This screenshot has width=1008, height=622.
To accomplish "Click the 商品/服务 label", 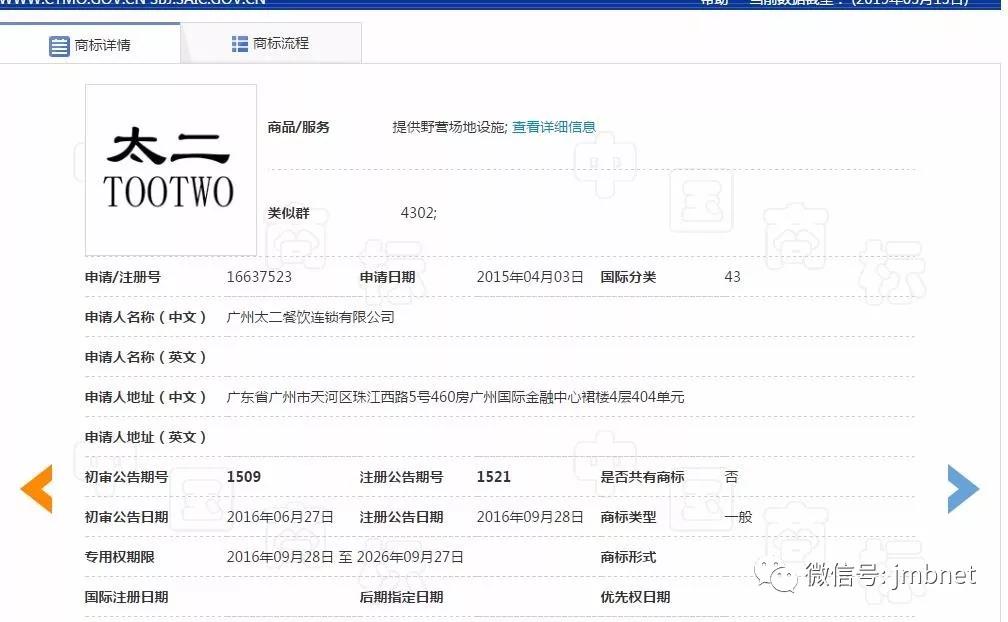I will pos(298,127).
